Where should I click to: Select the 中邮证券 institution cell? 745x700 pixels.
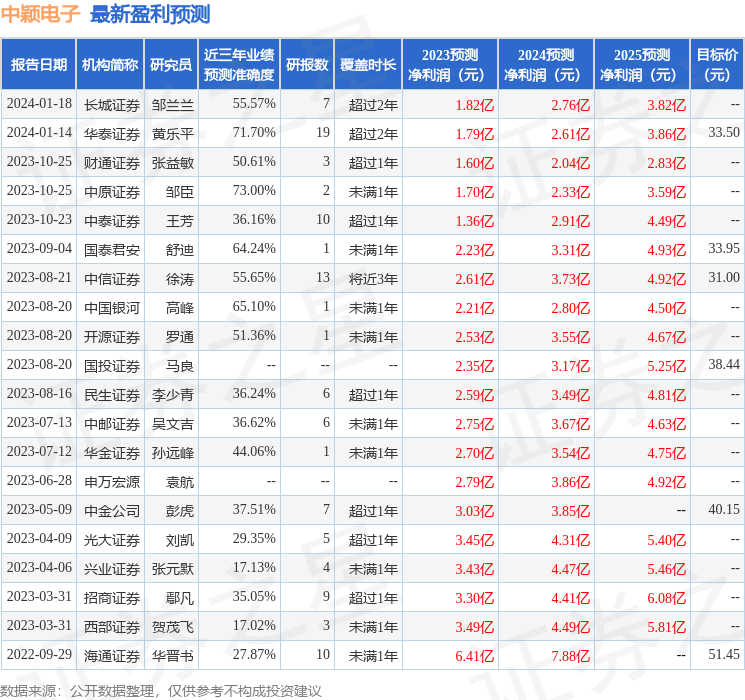pos(112,424)
